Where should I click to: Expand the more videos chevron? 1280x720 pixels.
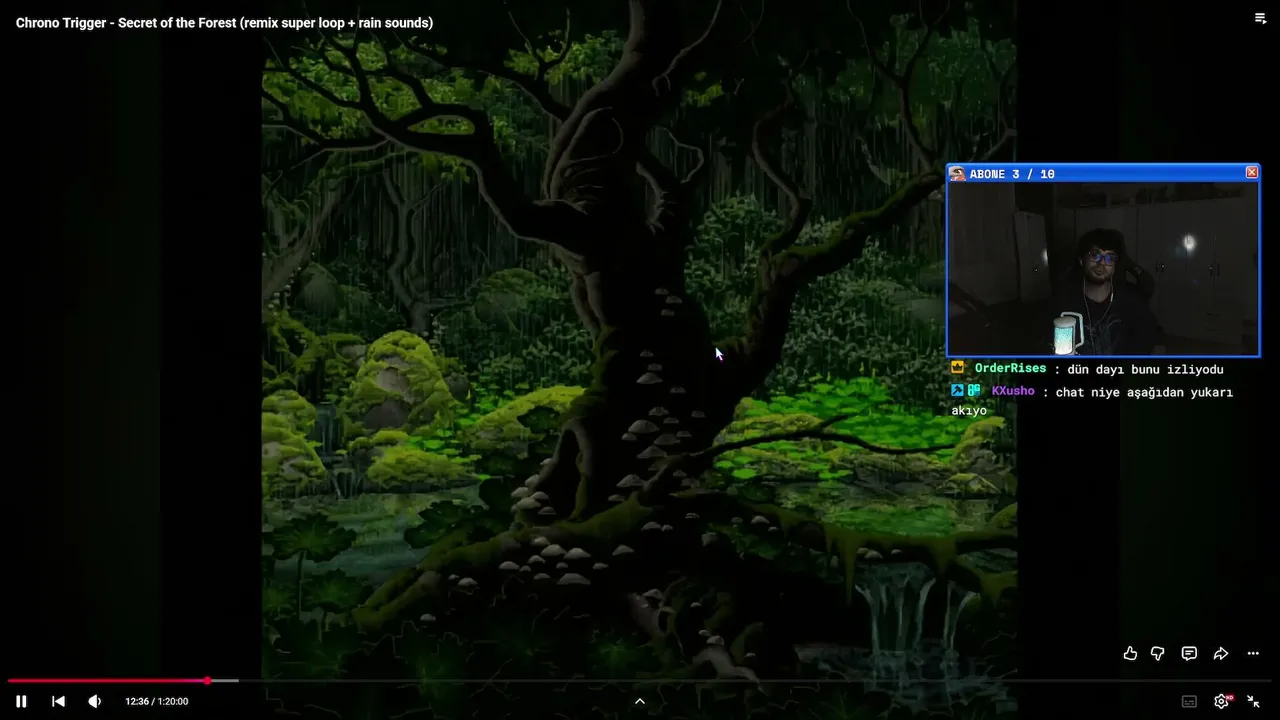coord(640,701)
